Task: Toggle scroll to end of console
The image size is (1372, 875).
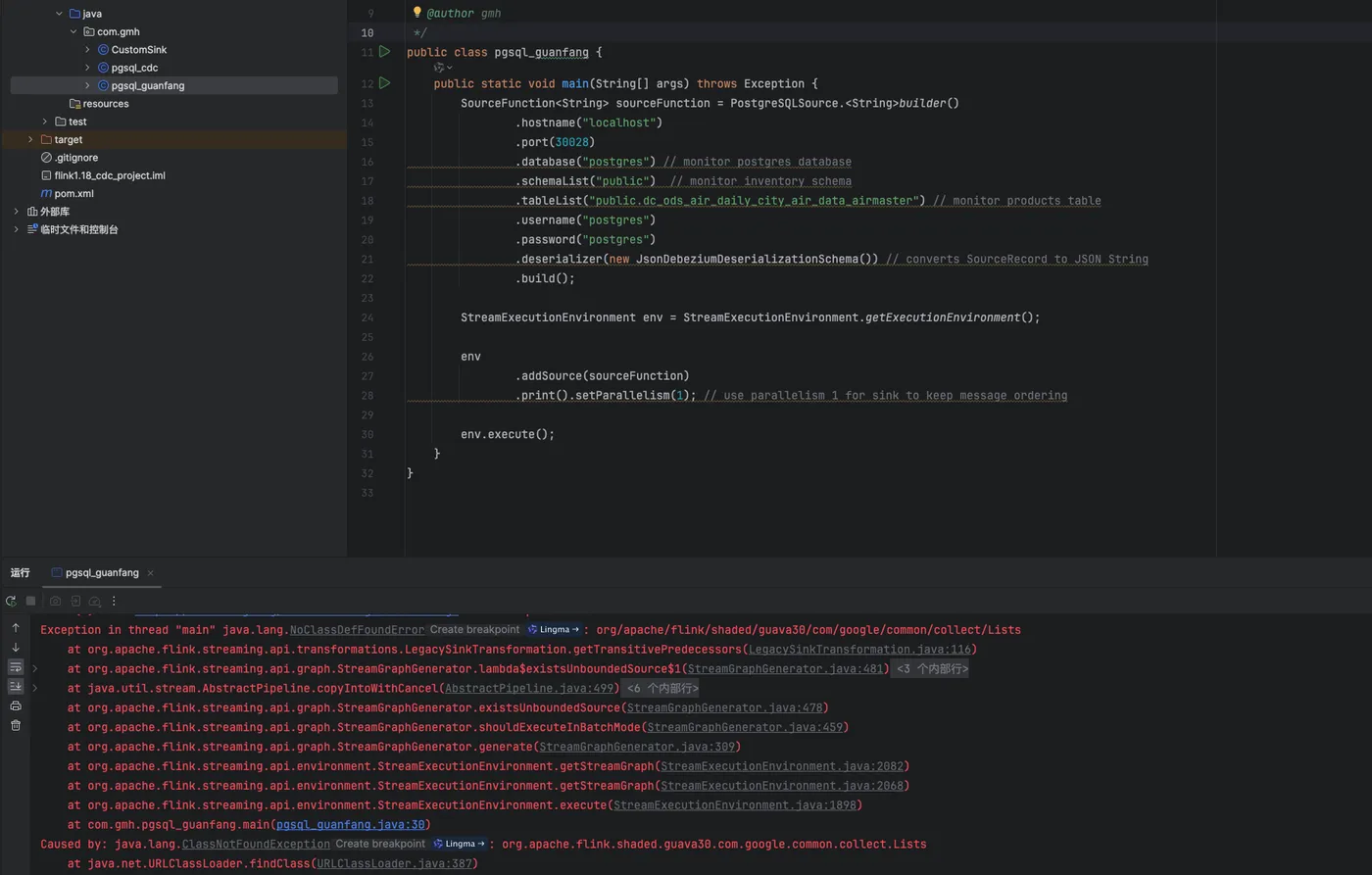Action: (x=16, y=686)
